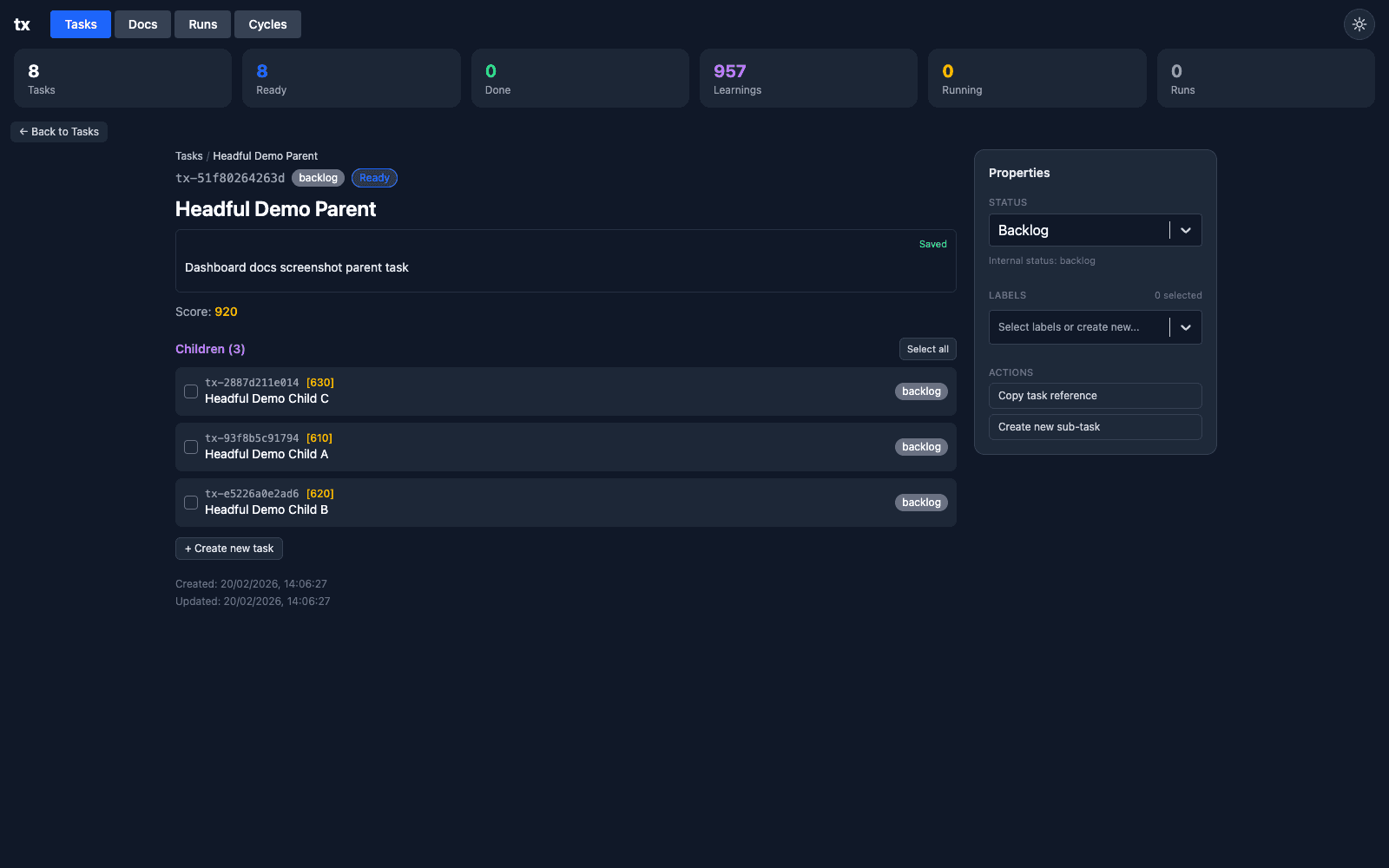Check Headful Demo Child B for selection
The image size is (1389, 868).
click(x=190, y=502)
